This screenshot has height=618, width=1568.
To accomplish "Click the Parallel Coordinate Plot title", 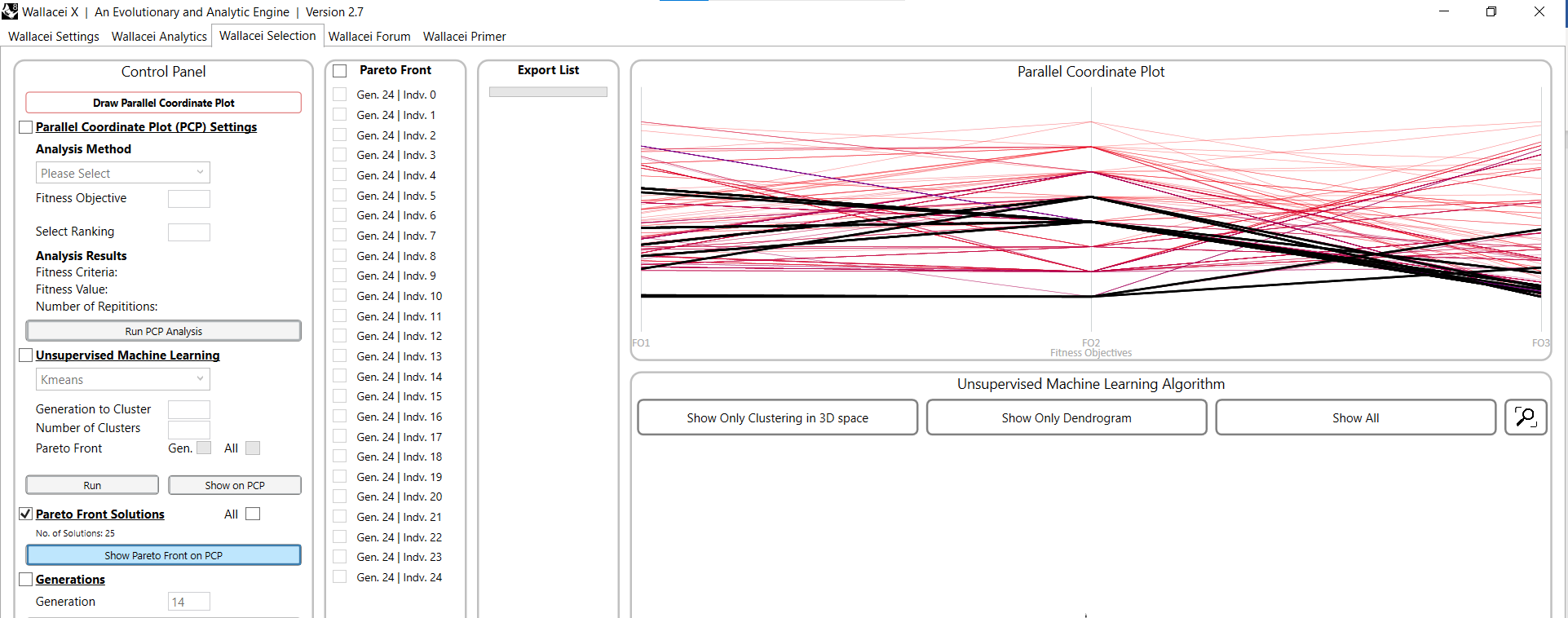I will [1091, 72].
